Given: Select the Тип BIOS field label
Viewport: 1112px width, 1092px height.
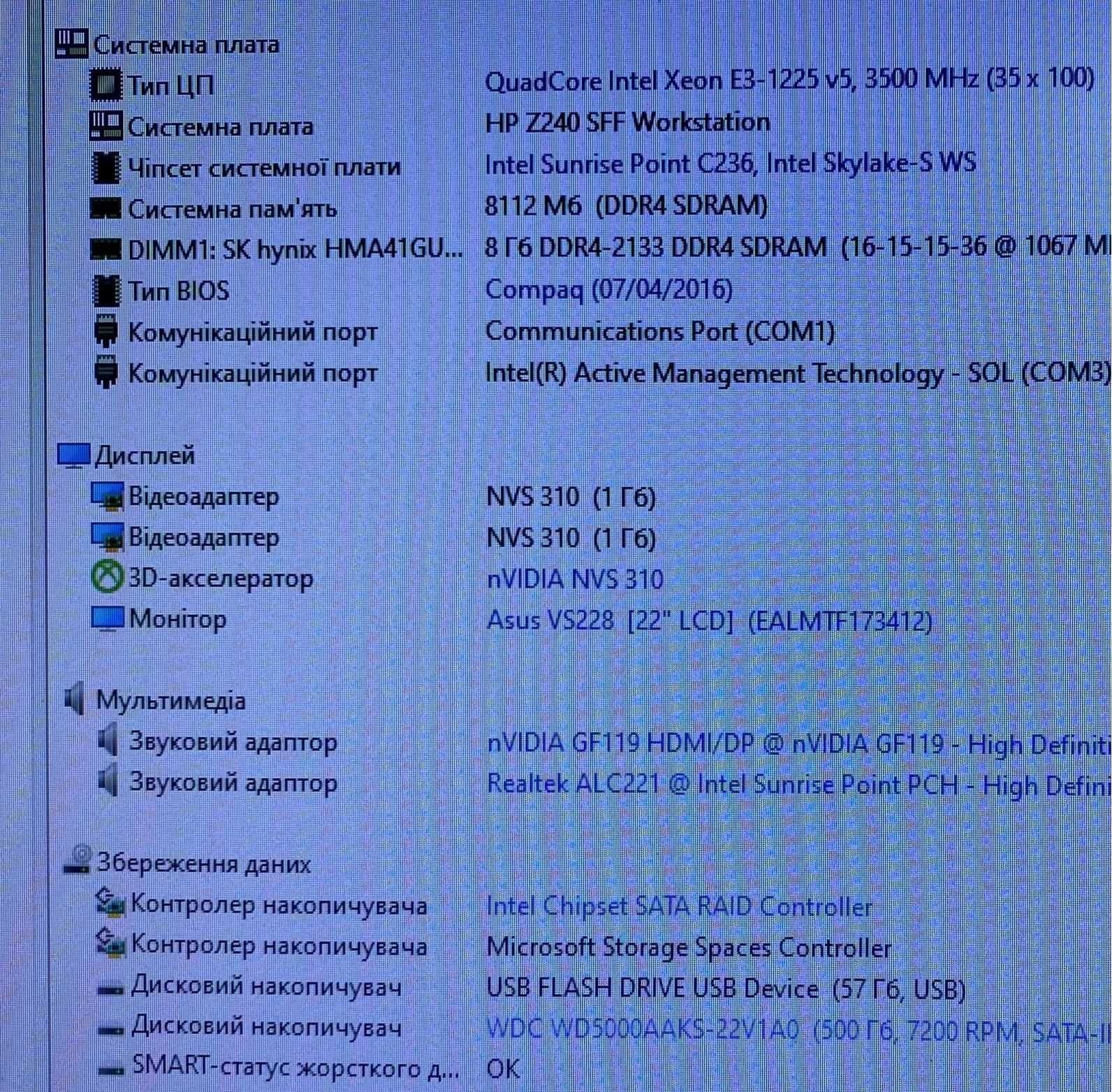Looking at the screenshot, I should coord(178,291).
